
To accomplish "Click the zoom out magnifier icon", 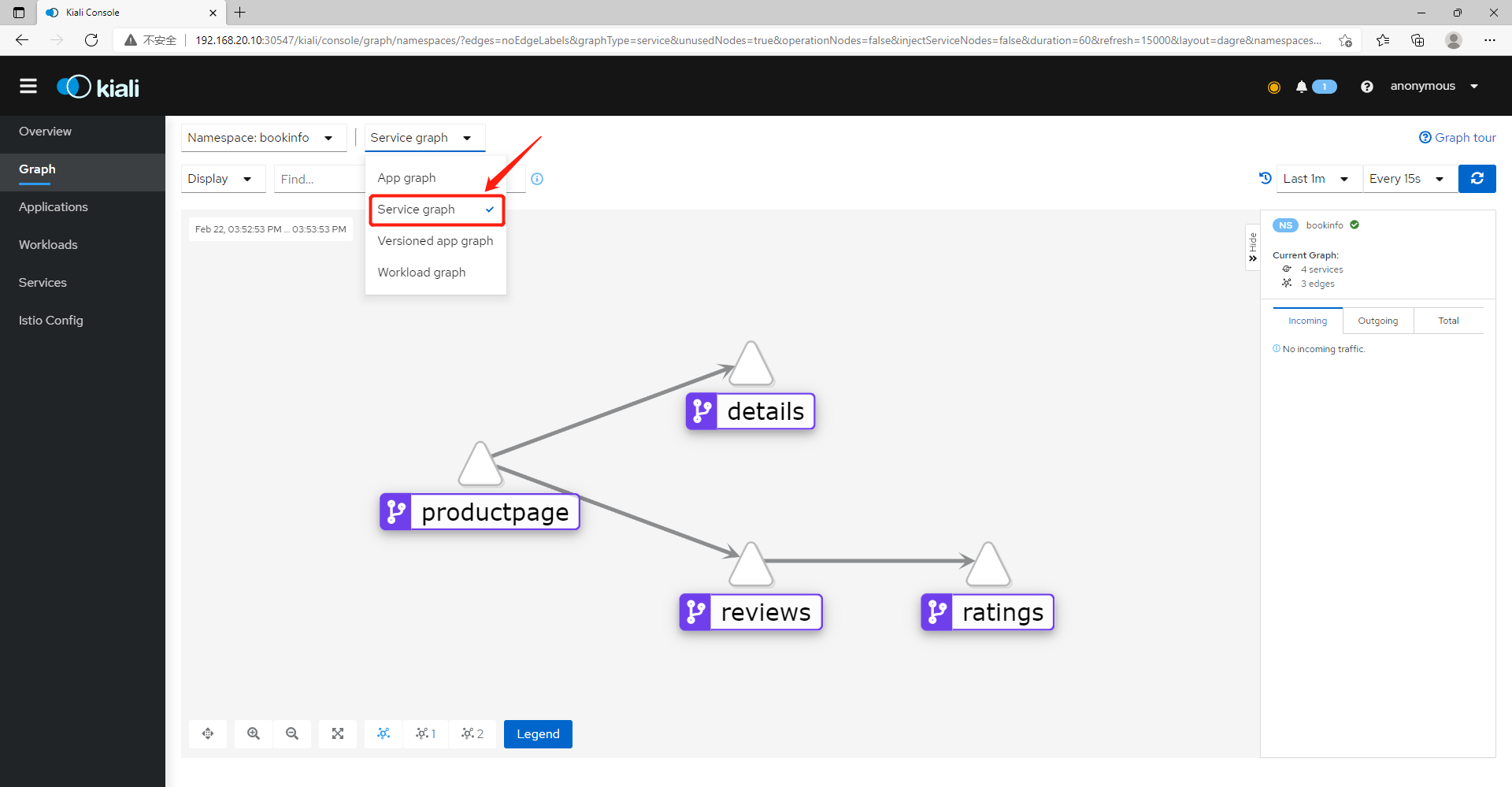I will point(292,733).
